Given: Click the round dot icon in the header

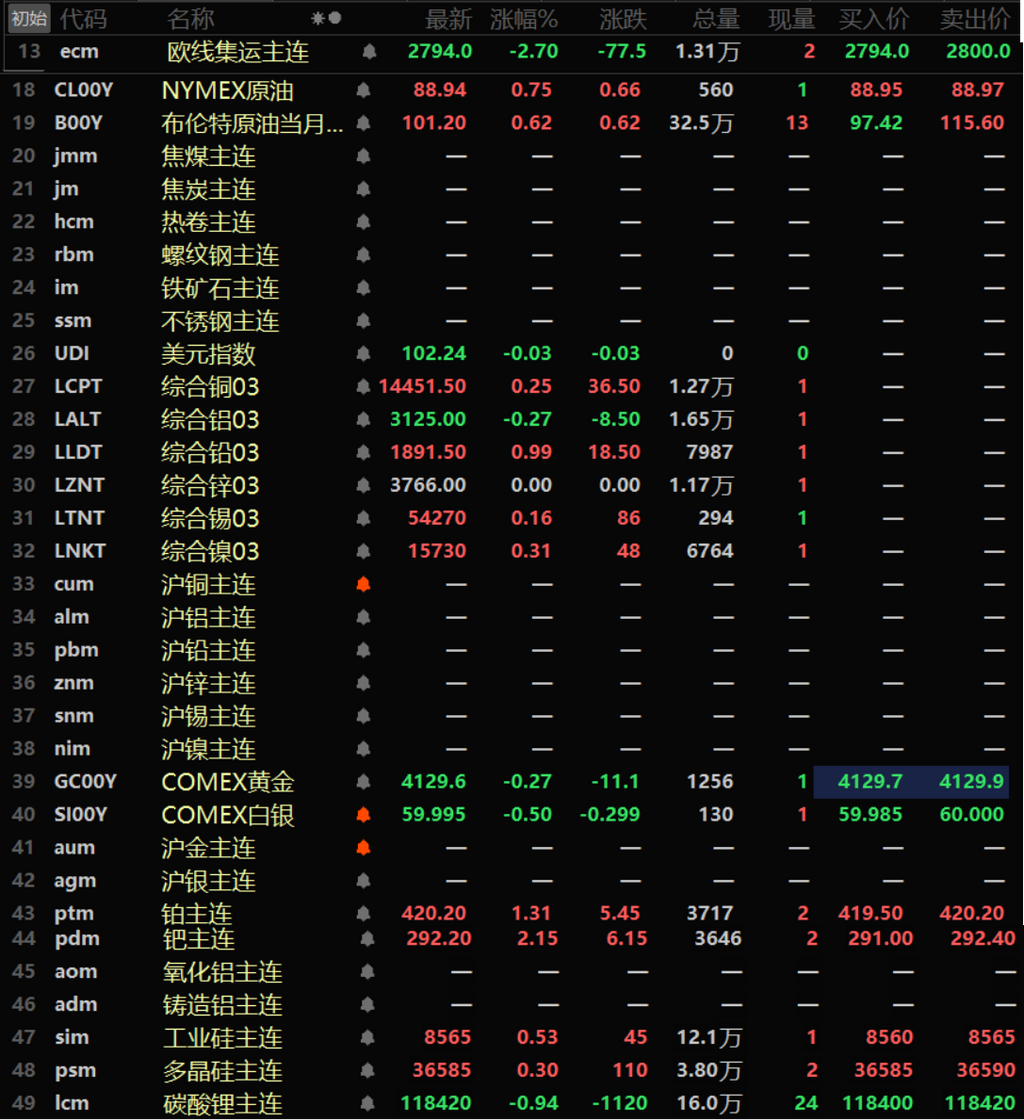Looking at the screenshot, I should [x=335, y=19].
